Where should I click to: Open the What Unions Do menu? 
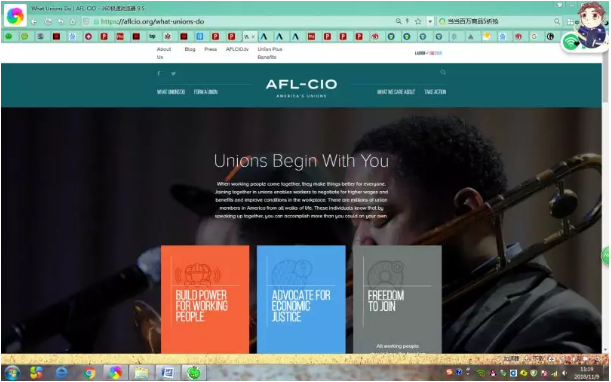pyautogui.click(x=171, y=92)
